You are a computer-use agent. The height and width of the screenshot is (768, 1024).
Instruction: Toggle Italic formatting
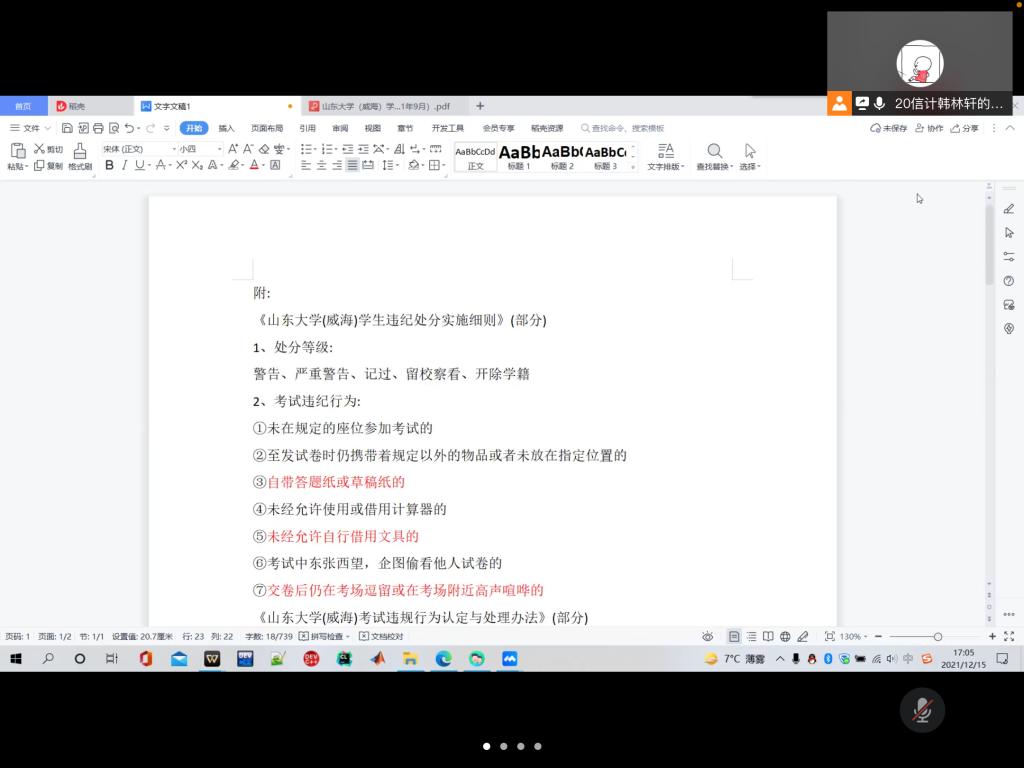(x=124, y=165)
